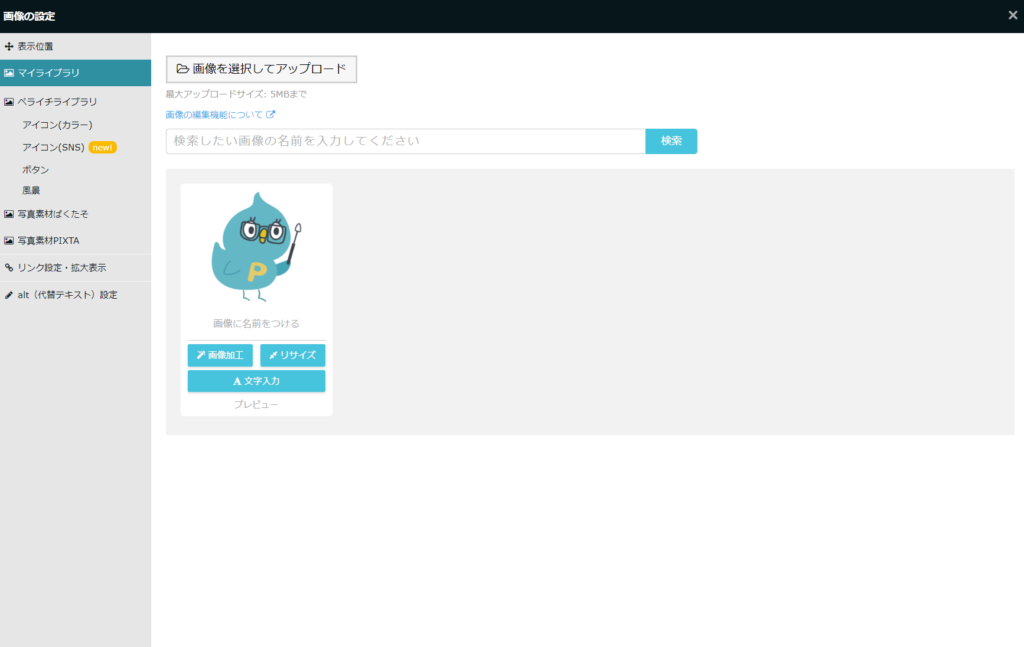
Task: Click the pencil icon for alt設定
Action: pos(9,295)
